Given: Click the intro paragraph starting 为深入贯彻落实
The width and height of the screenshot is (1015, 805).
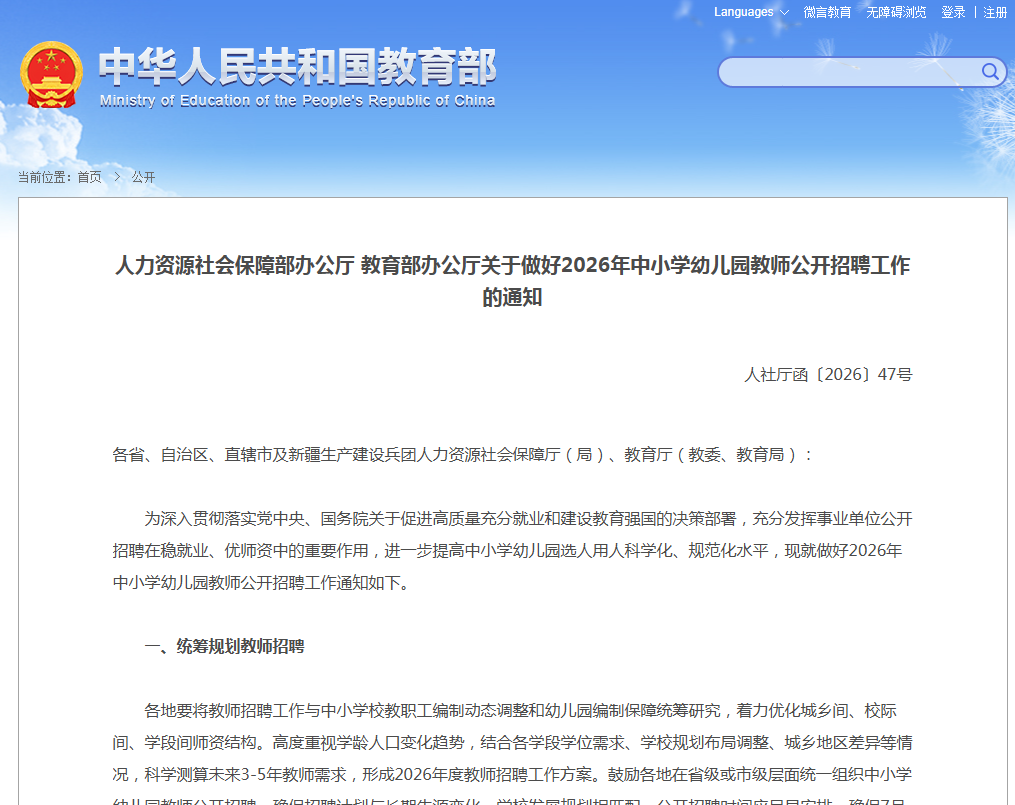Looking at the screenshot, I should click(x=512, y=551).
